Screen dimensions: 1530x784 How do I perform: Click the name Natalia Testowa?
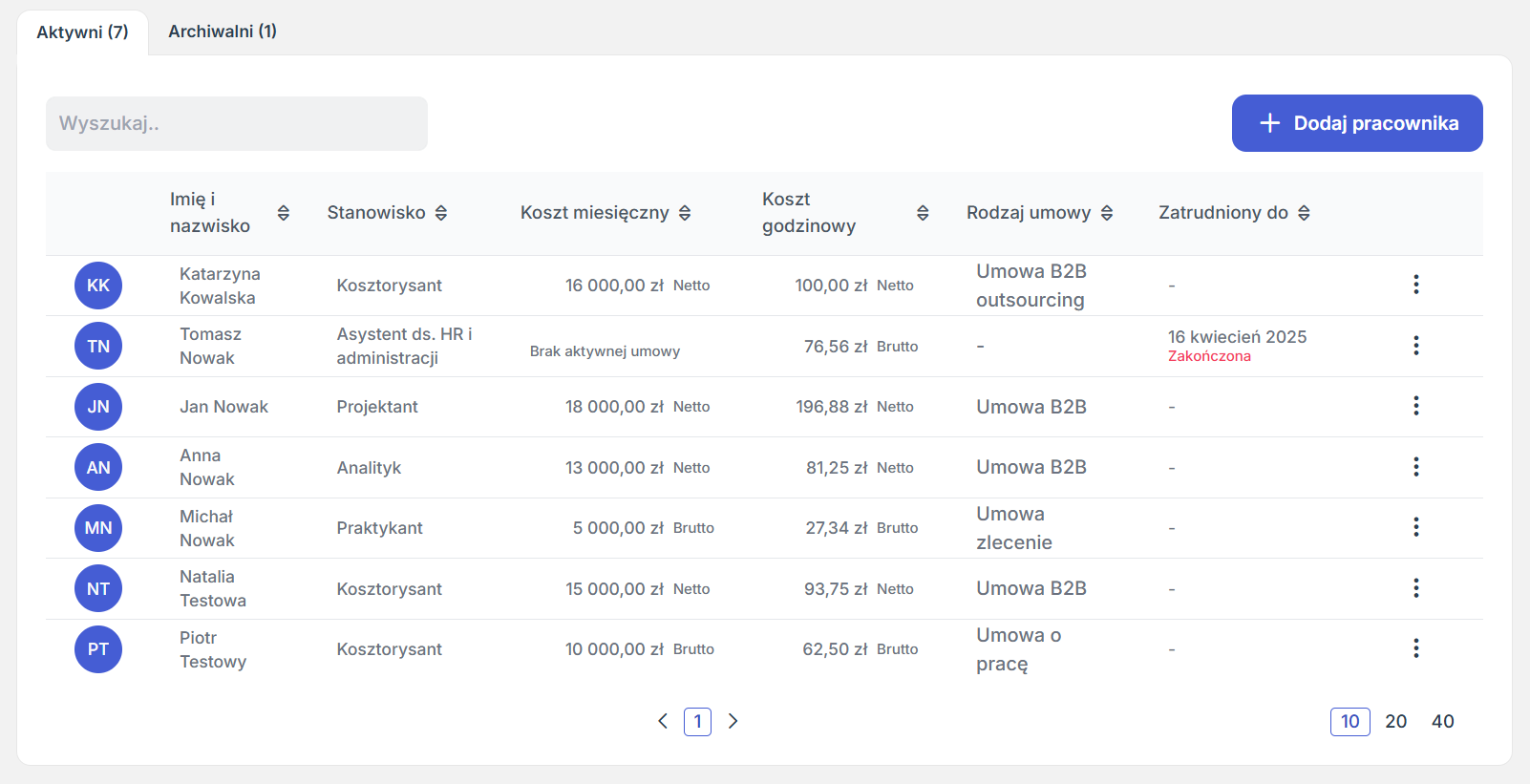click(x=213, y=588)
